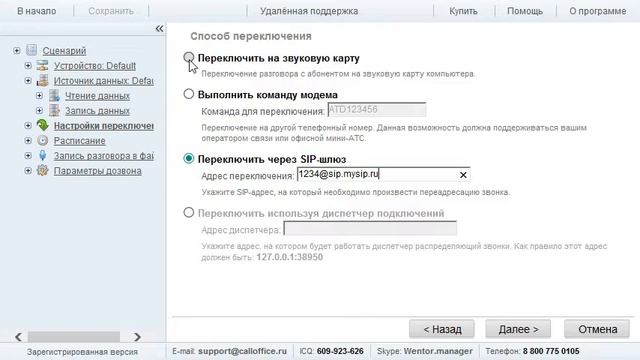This screenshot has width=640, height=360.
Task: Expand the Сценарий tree node
Action: (x=17, y=51)
